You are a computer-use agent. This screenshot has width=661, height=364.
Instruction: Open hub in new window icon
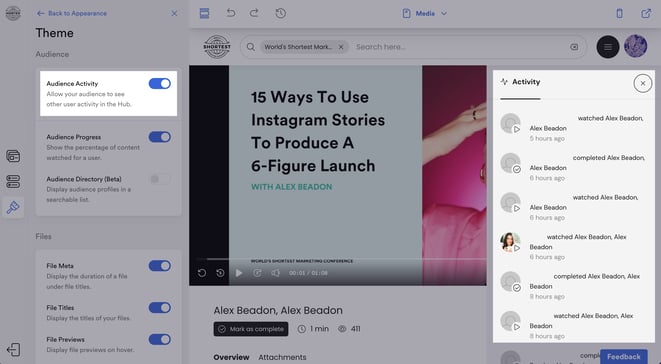tap(646, 13)
